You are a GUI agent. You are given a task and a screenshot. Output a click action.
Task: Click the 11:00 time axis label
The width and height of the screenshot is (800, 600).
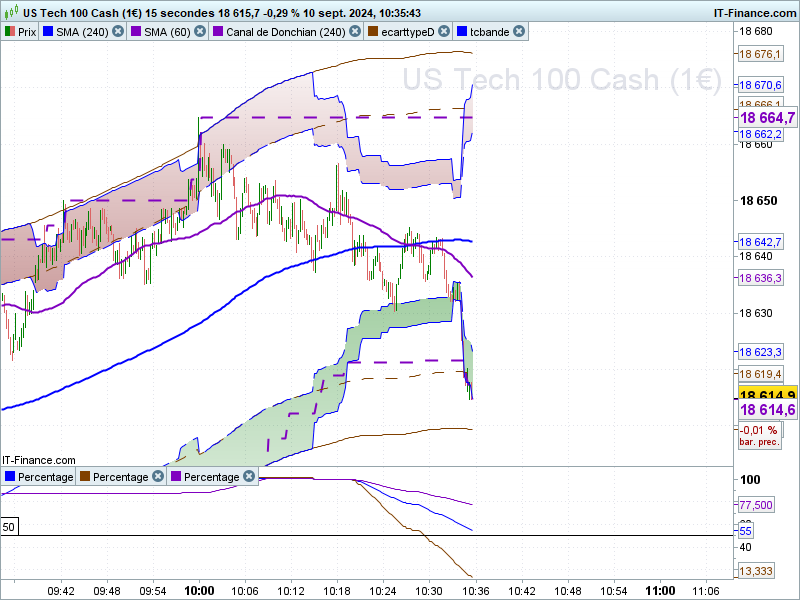(660, 591)
